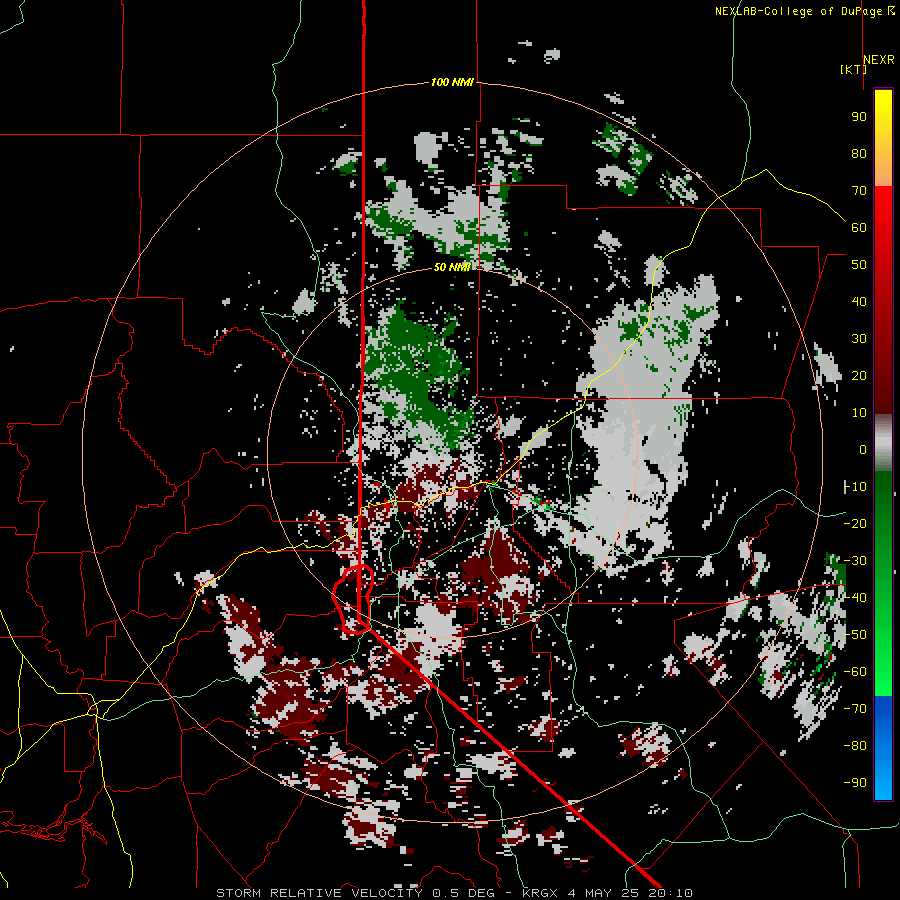Click the 90 value on the velocity scale
The image size is (900, 900).
[x=859, y=117]
